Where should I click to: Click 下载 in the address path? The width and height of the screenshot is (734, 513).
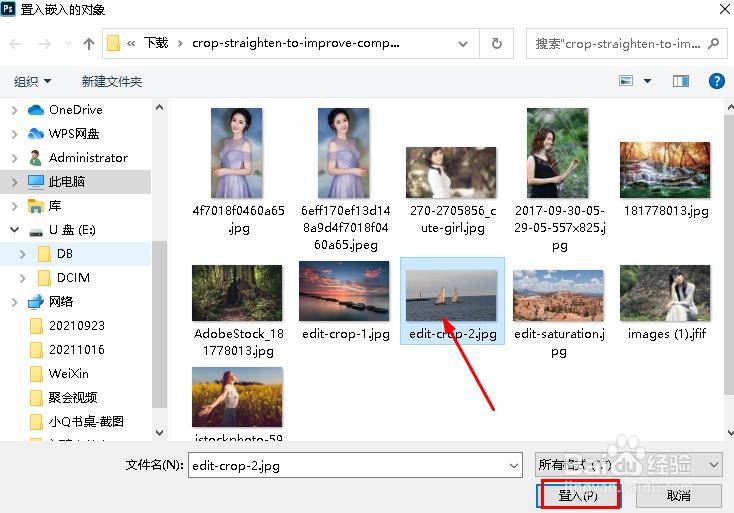point(155,43)
